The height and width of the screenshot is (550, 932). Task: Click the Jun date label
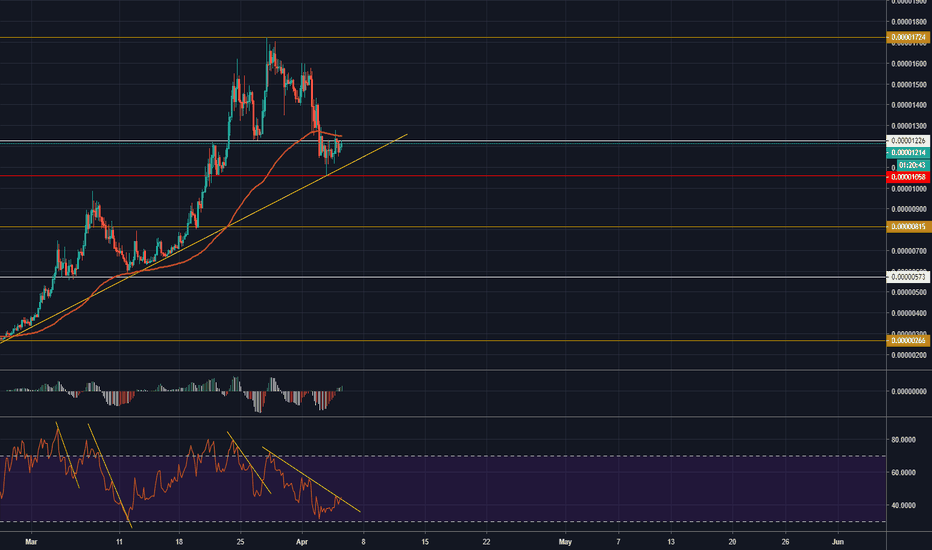[x=838, y=542]
